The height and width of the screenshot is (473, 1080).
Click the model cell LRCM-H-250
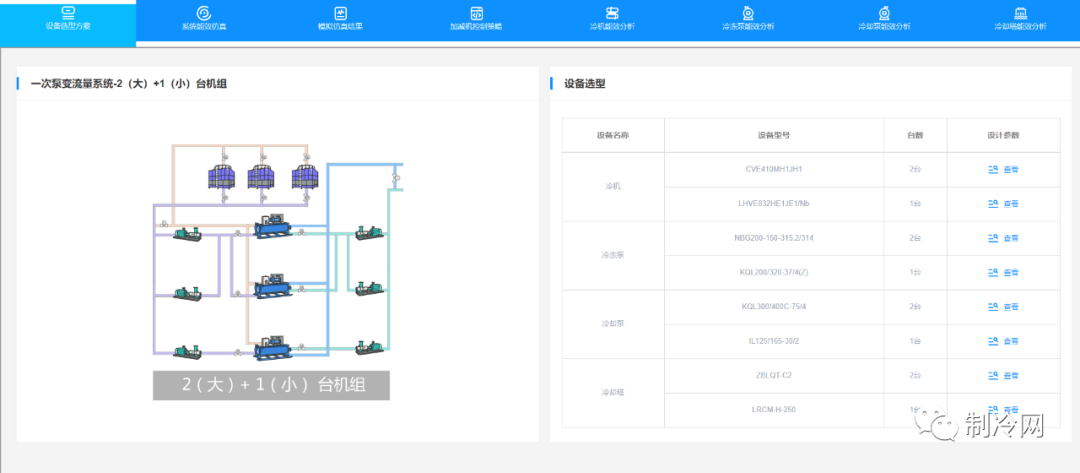click(774, 410)
